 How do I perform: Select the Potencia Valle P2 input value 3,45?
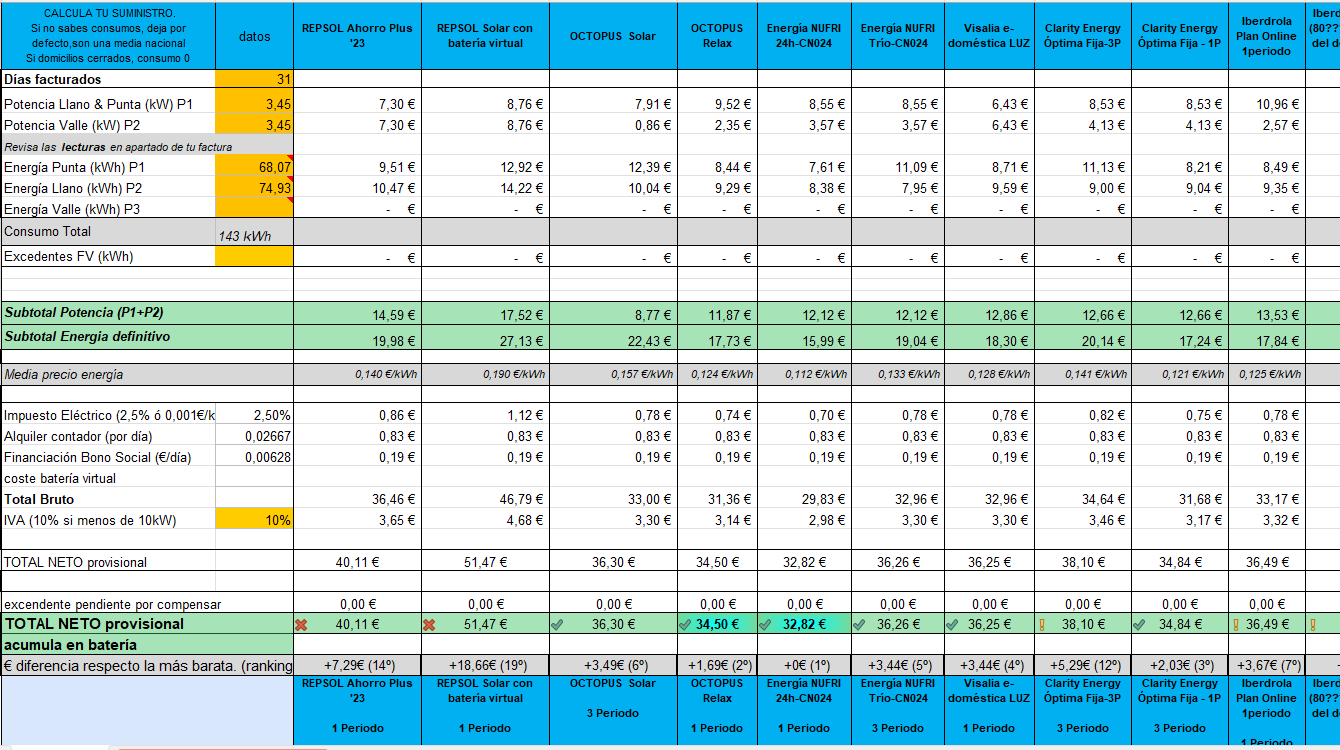click(254, 125)
